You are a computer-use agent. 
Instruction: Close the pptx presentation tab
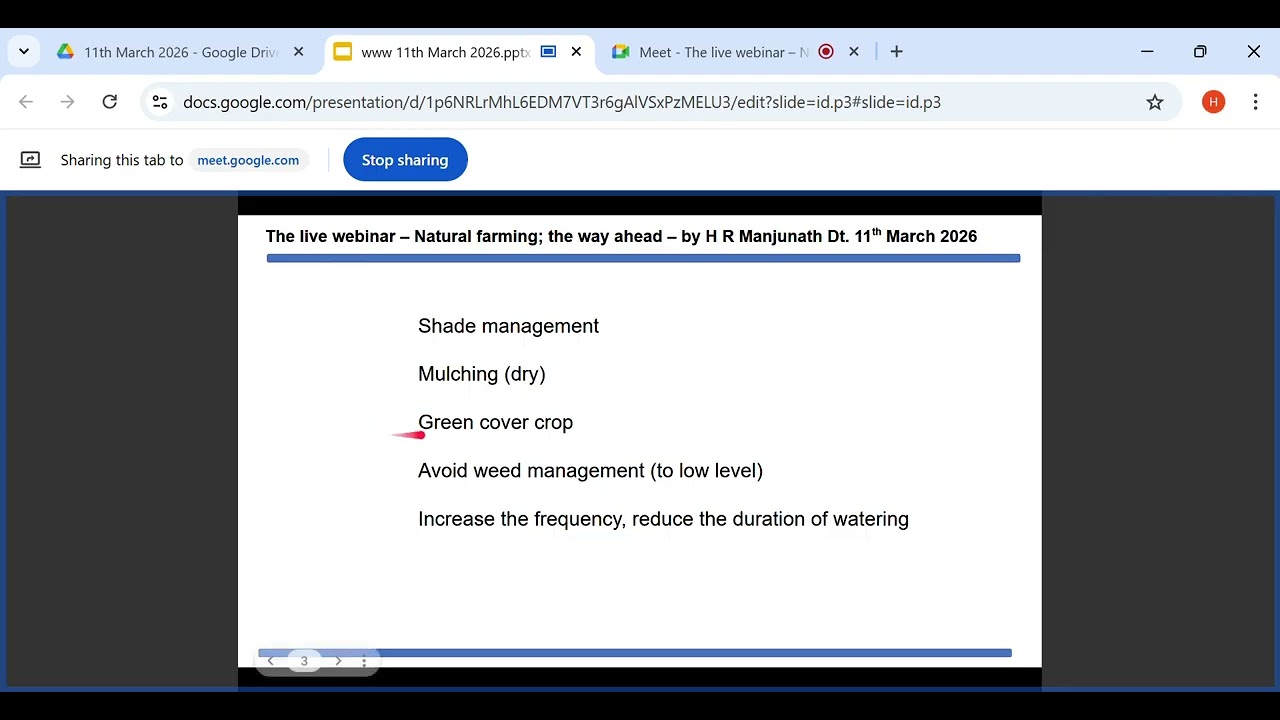pyautogui.click(x=576, y=52)
